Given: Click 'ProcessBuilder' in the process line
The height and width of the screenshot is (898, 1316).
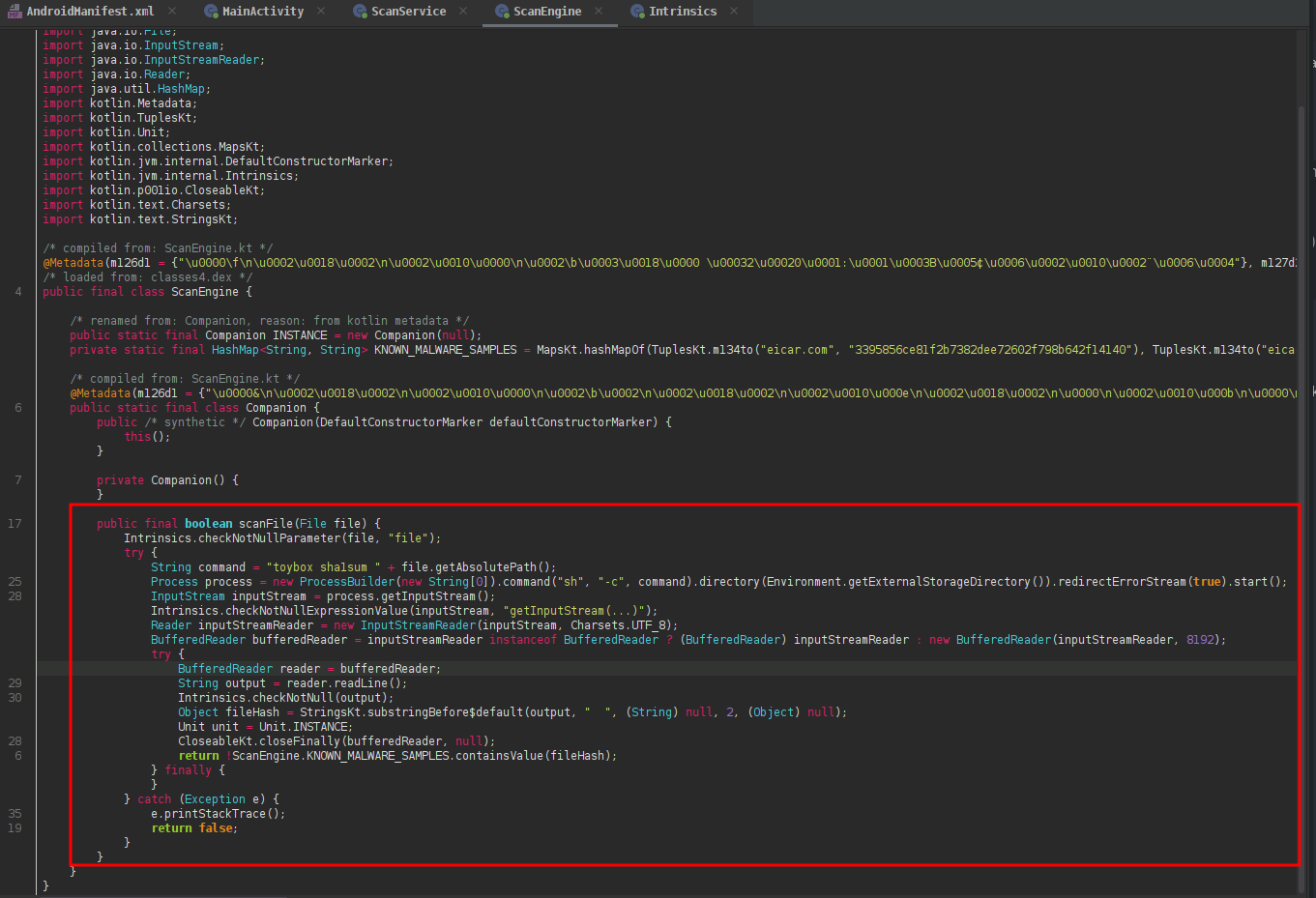Looking at the screenshot, I should (x=347, y=582).
